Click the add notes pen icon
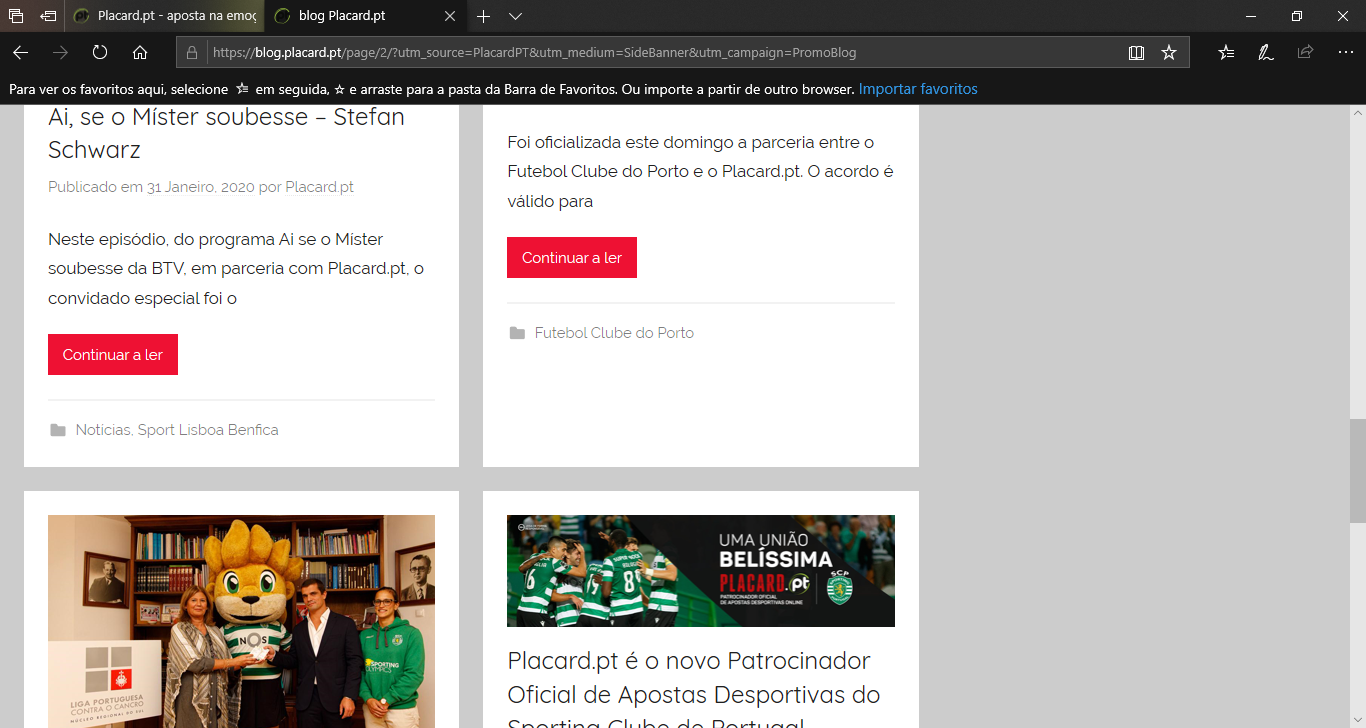Viewport: 1366px width, 728px height. [1266, 52]
